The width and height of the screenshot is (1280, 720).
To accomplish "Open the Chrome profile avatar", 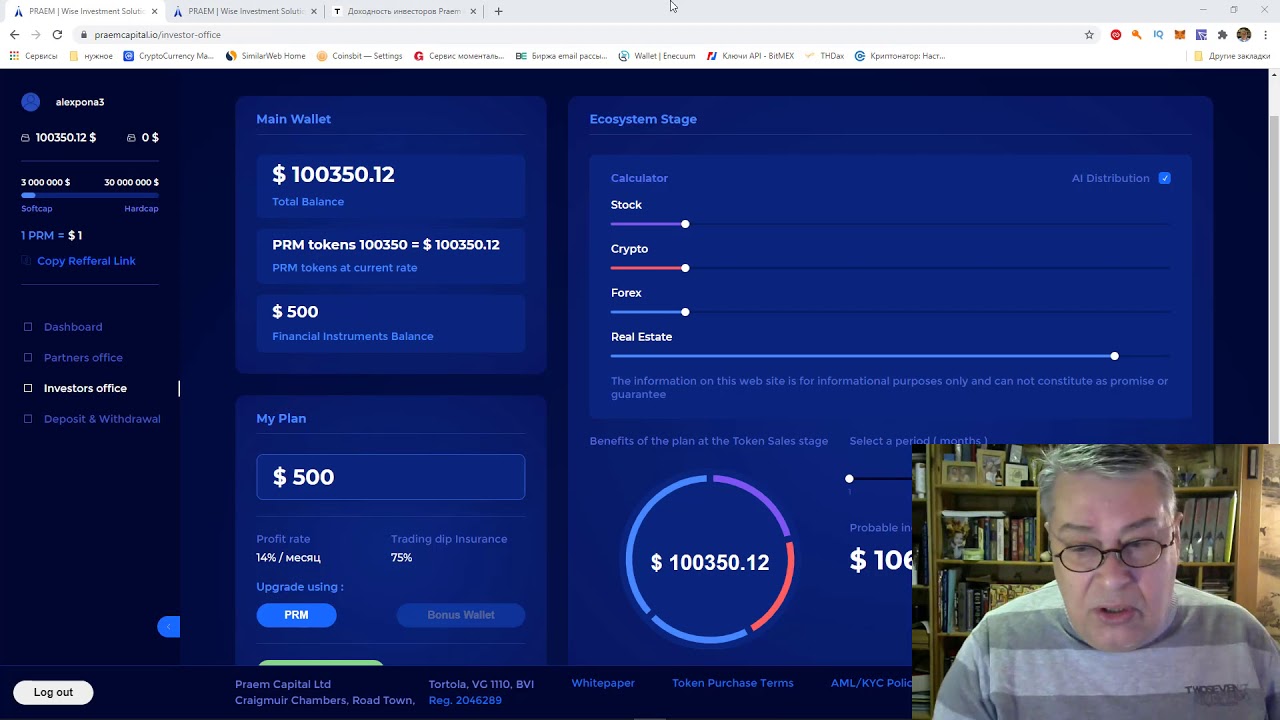I will [x=1244, y=34].
